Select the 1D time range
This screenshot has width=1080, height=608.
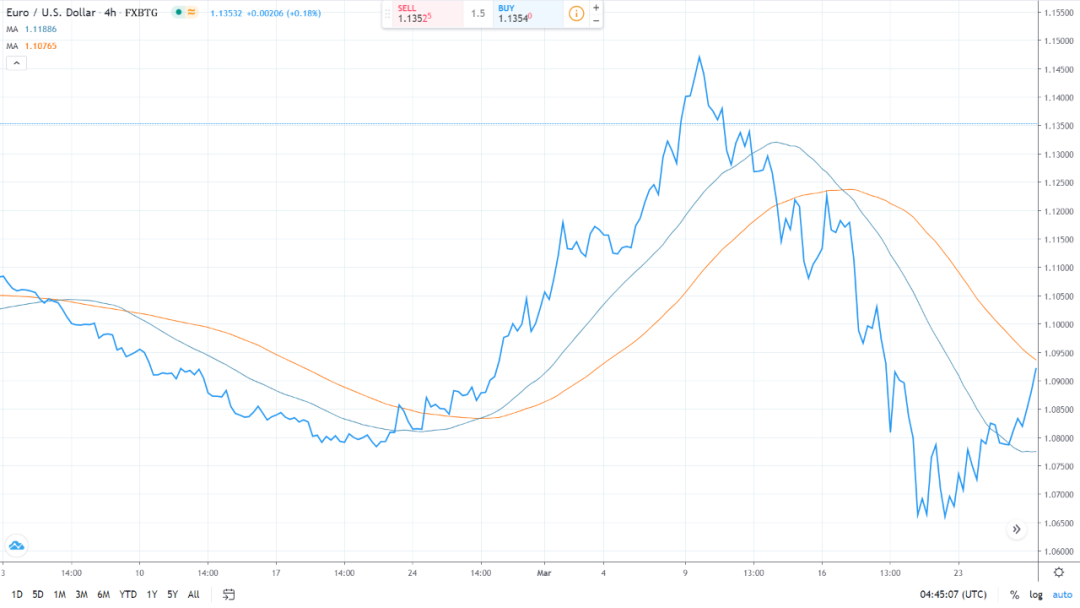(17, 594)
